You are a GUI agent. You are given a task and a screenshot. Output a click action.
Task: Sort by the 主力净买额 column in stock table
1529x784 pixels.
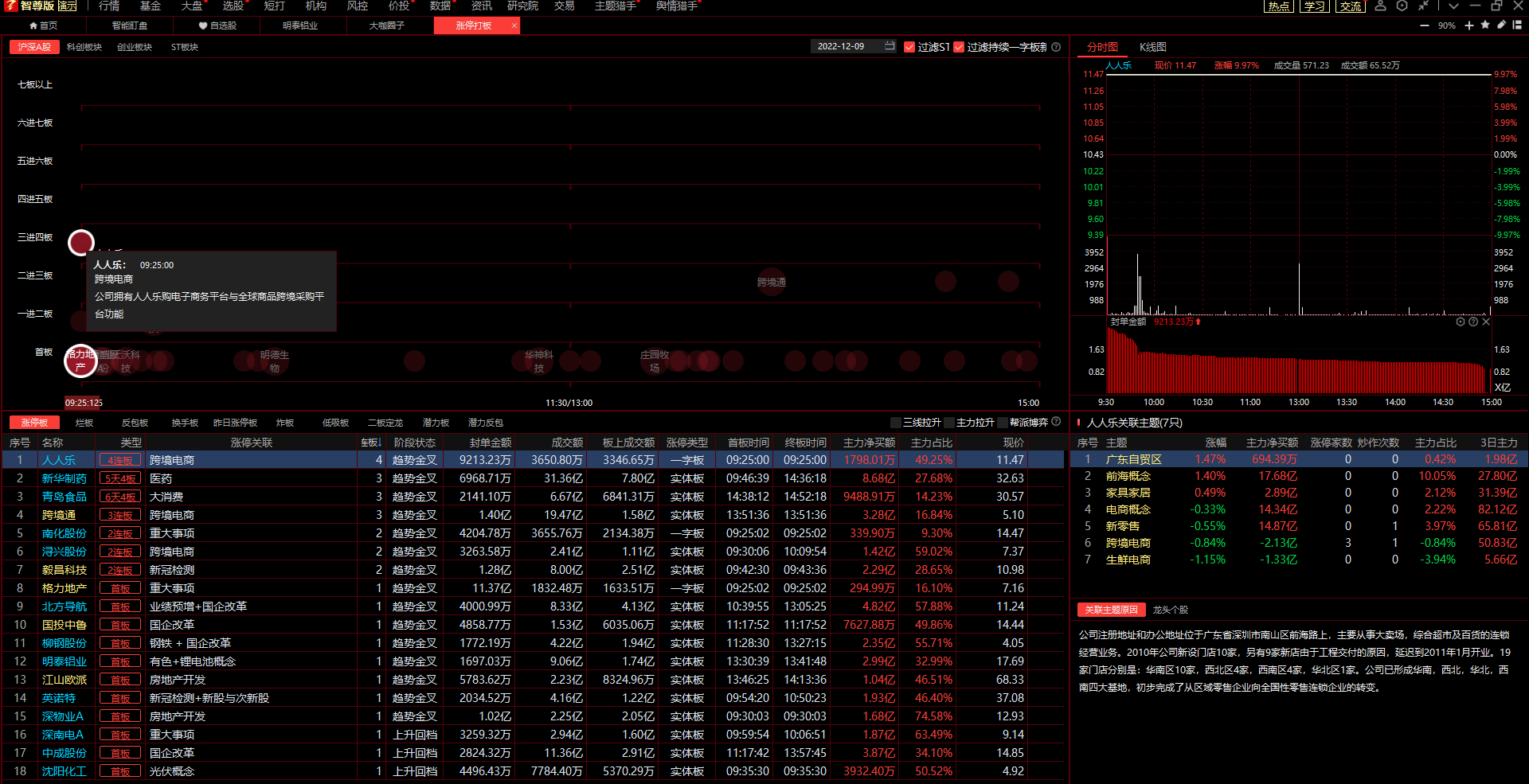point(869,443)
